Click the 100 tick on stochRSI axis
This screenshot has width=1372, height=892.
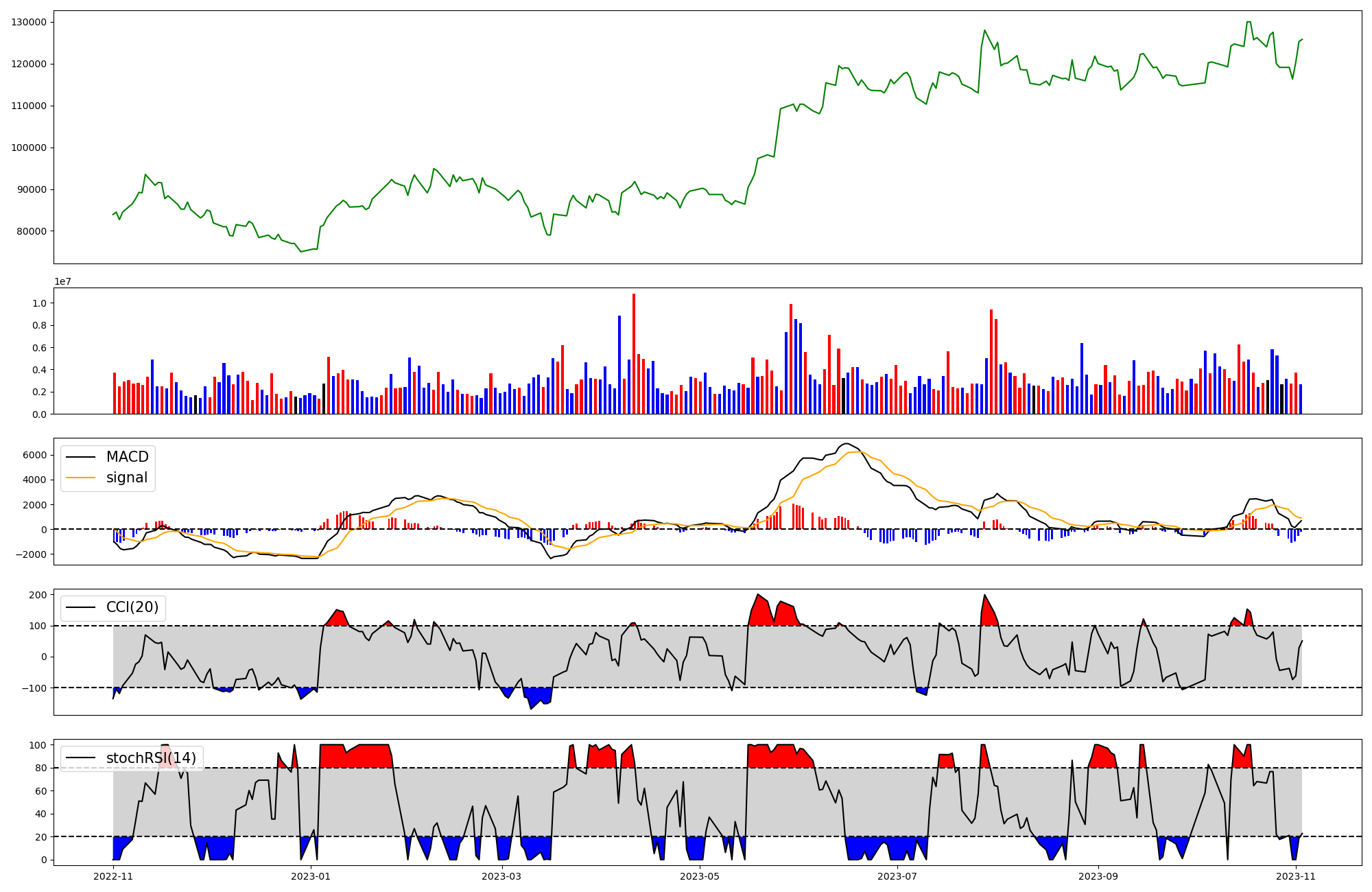tap(39, 745)
